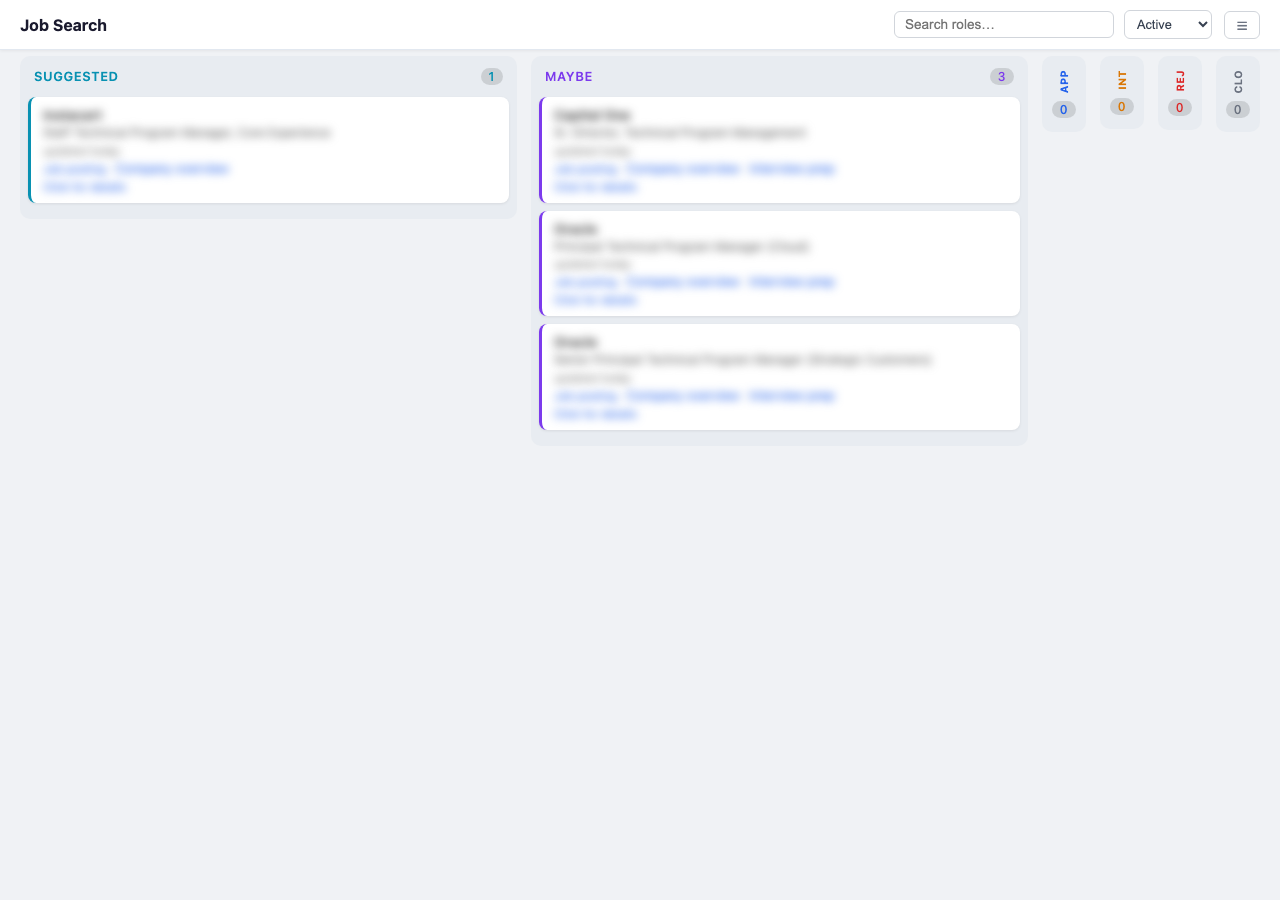Expand the collapsed CLO column

[1237, 93]
